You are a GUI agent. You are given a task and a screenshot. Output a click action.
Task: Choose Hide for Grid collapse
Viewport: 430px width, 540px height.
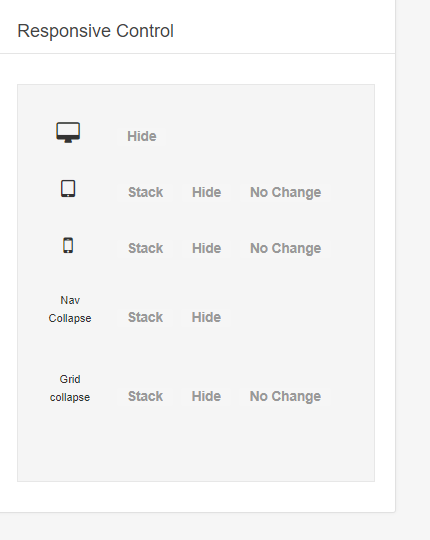(206, 396)
